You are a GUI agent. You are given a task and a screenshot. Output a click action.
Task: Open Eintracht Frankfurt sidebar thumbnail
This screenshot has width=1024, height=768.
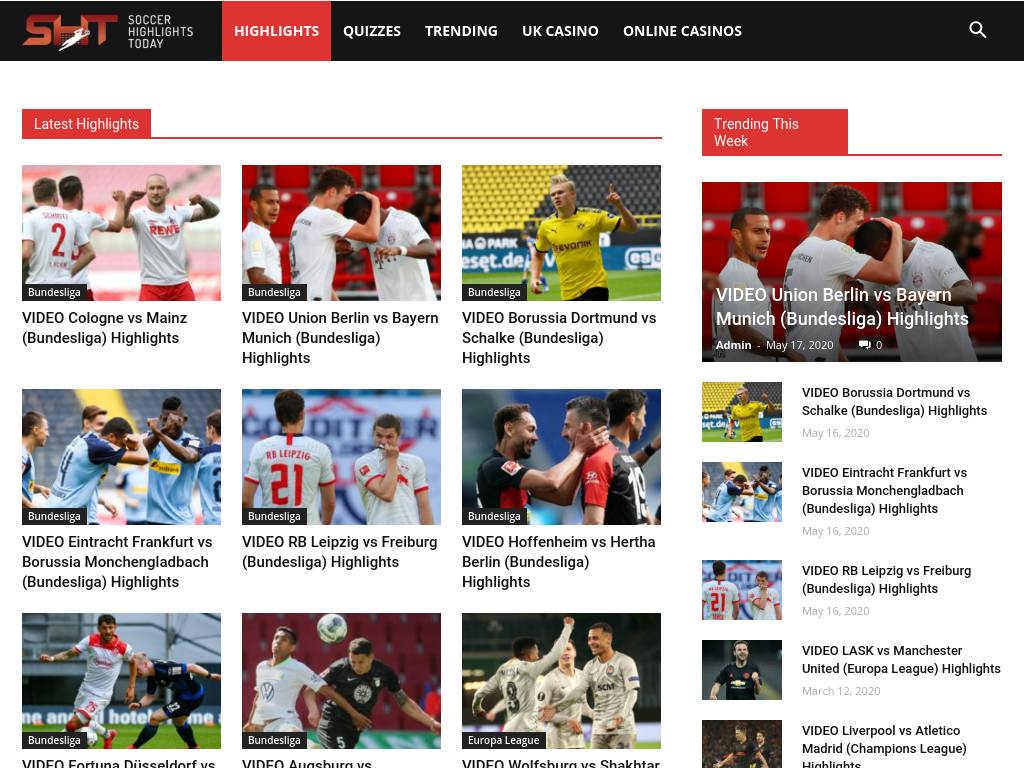[742, 491]
